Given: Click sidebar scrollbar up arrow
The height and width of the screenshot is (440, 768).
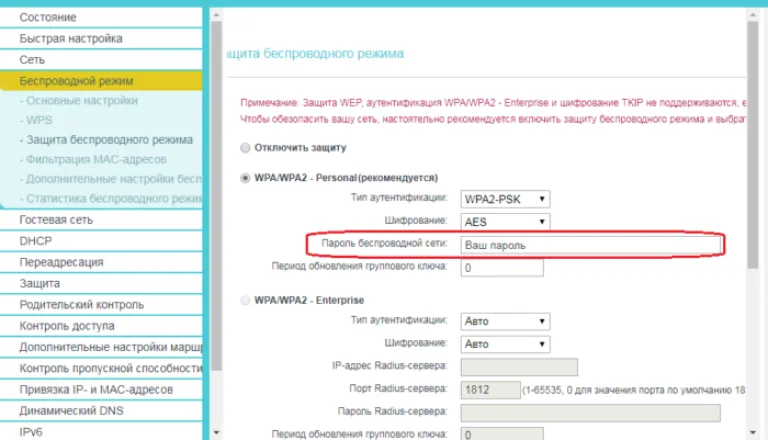Looking at the screenshot, I should pos(216,15).
